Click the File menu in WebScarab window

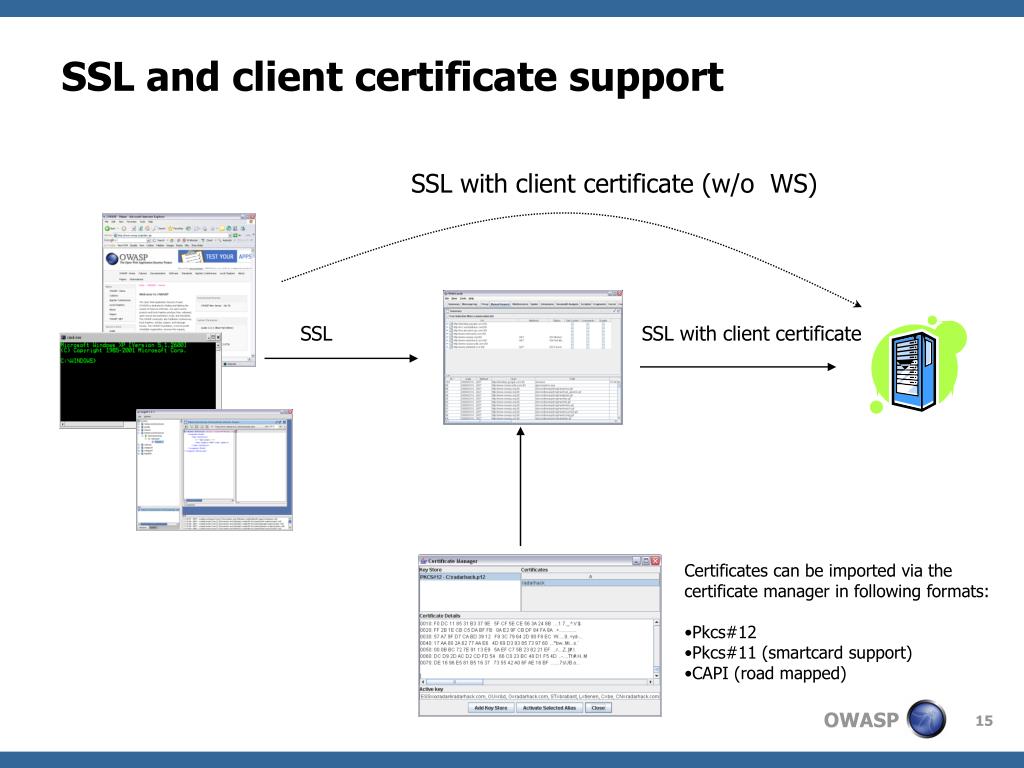coord(447,298)
